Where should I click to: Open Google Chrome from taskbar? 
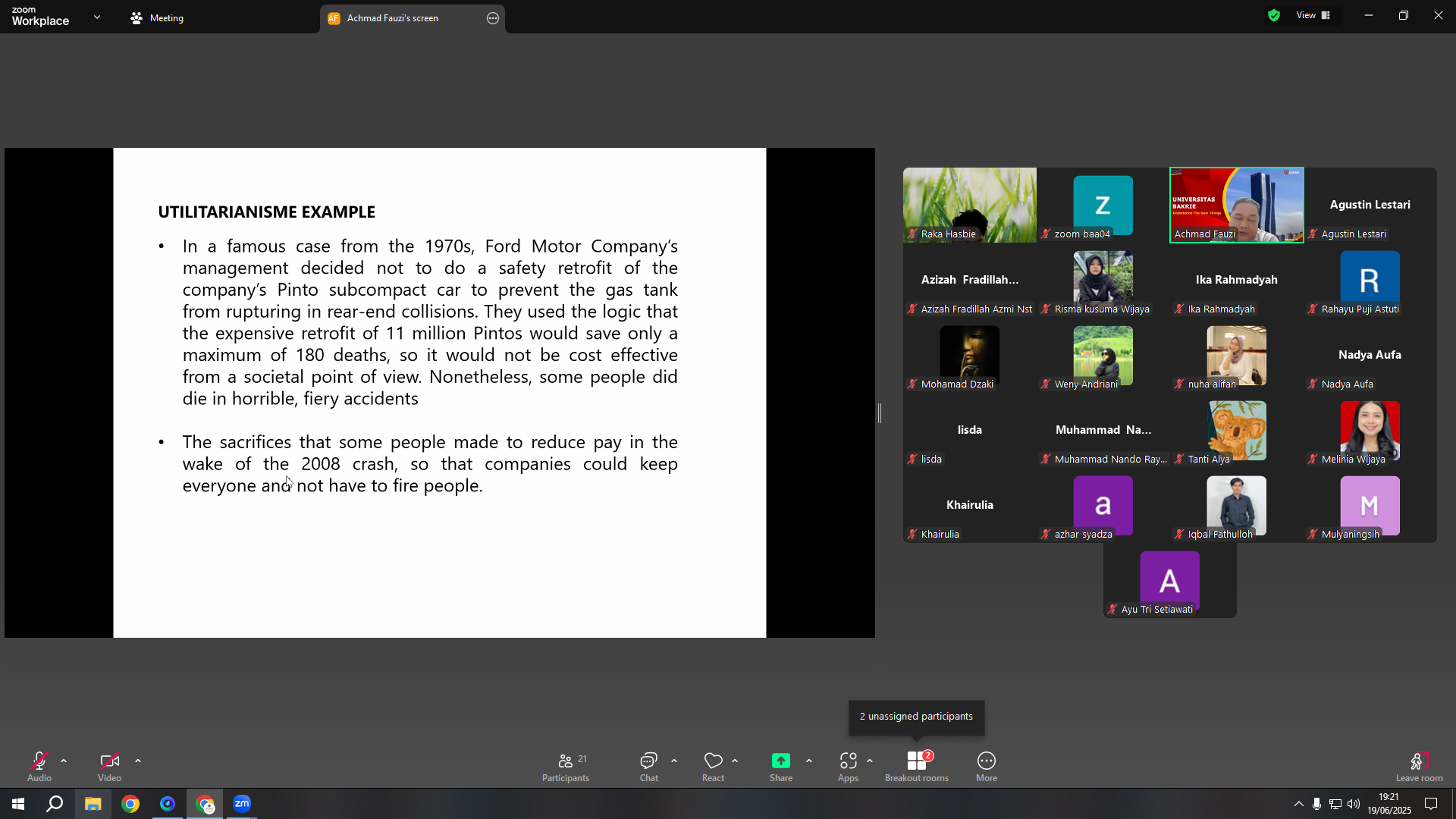click(x=130, y=804)
